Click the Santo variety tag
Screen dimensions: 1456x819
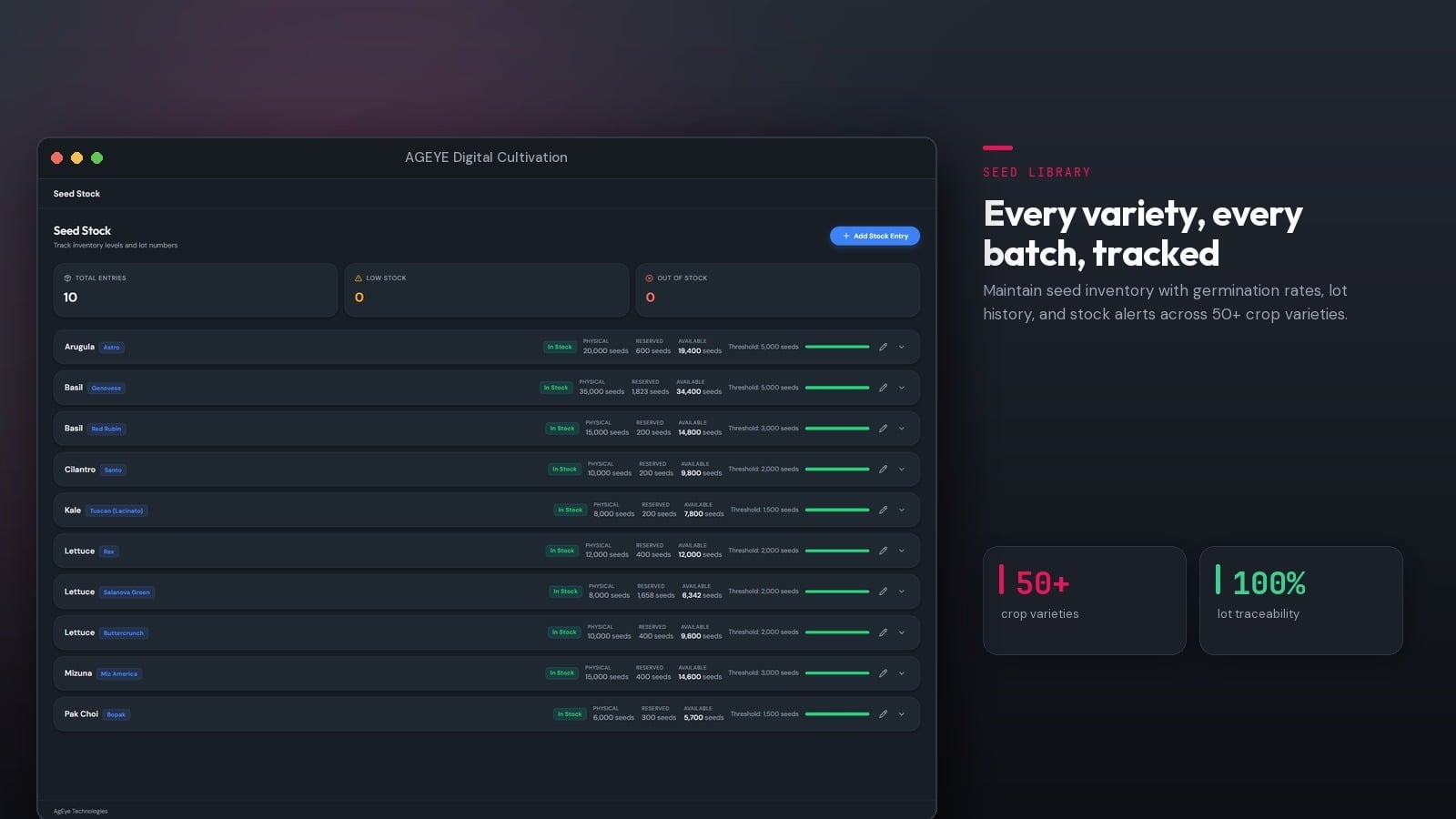[x=113, y=470]
